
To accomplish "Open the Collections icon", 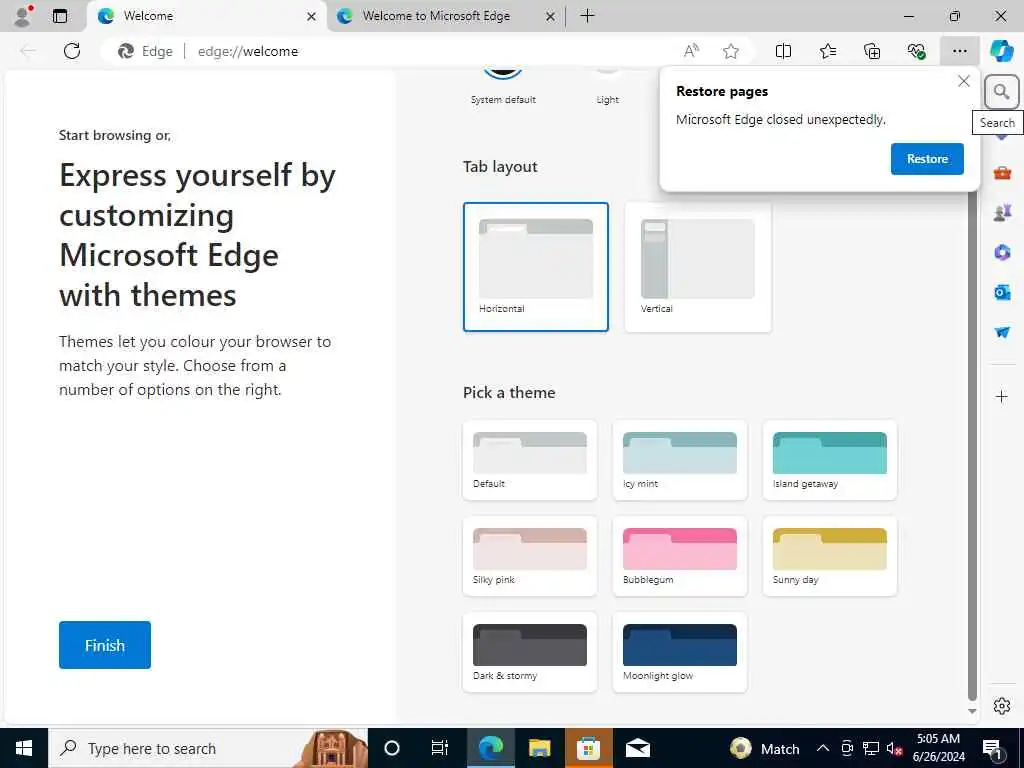I will (872, 51).
